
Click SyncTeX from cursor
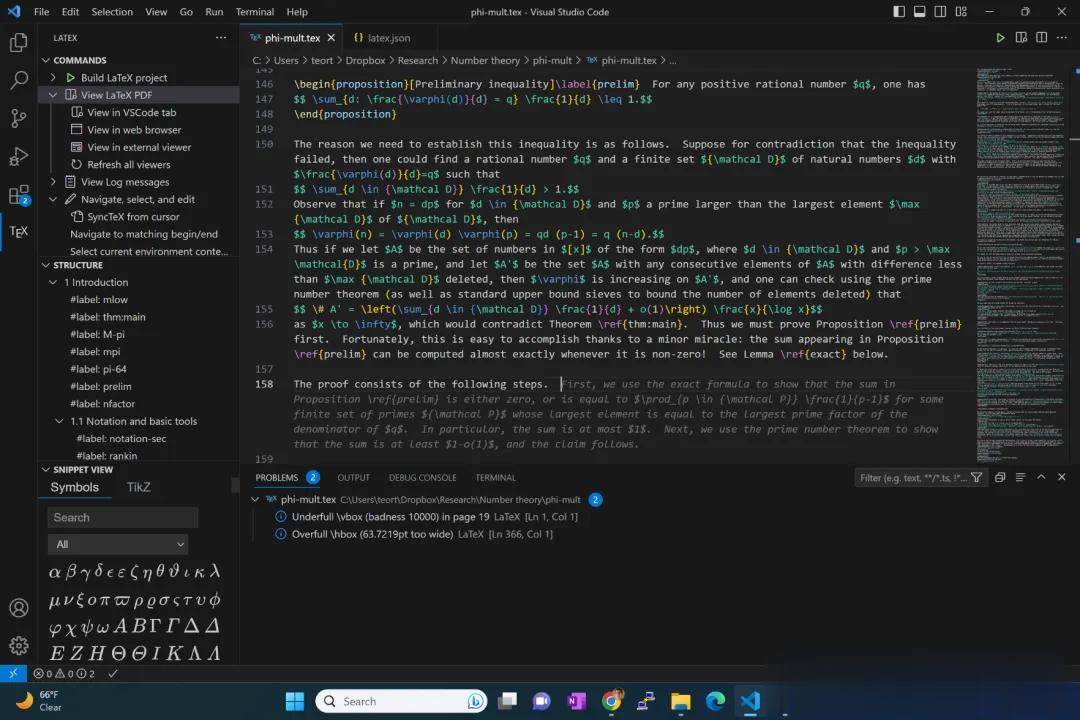(134, 216)
